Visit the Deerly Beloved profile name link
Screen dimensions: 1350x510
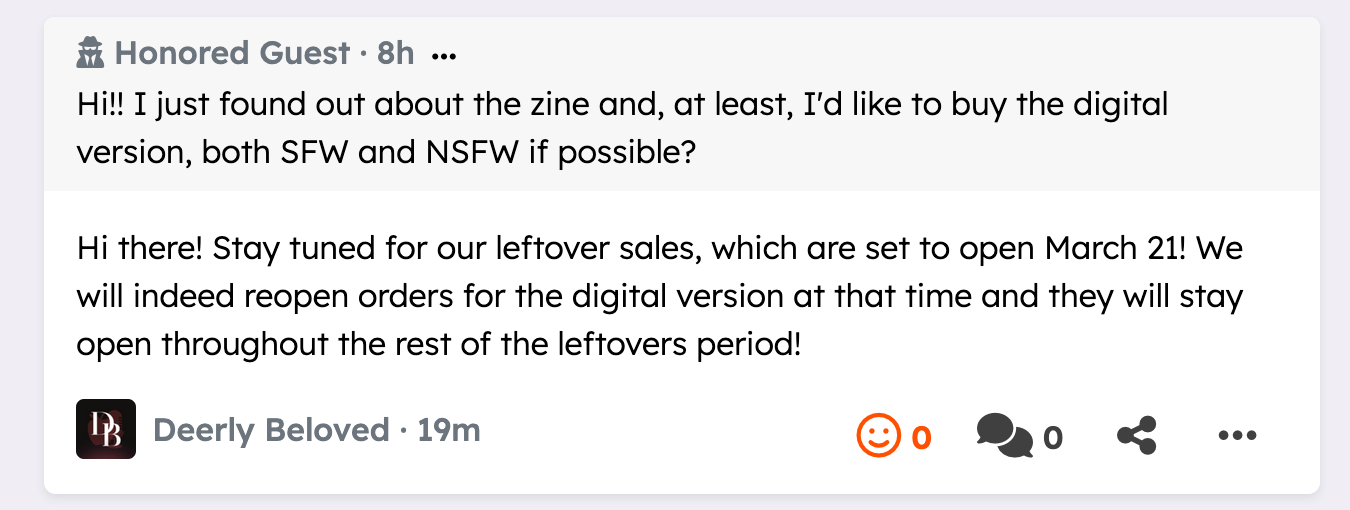271,430
